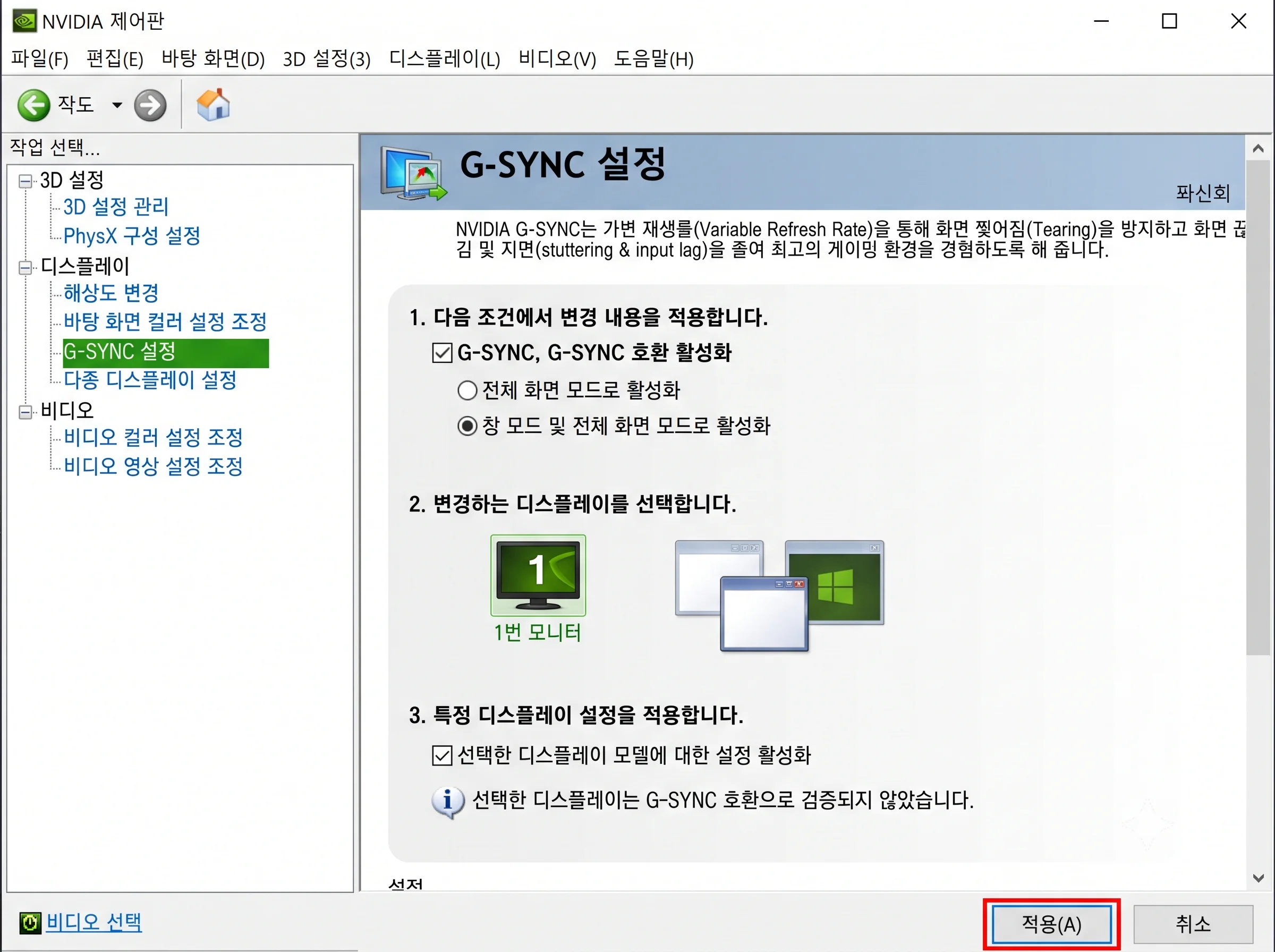Click the NVIDIA logo in the title bar
Viewport: 1275px width, 952px height.
click(x=25, y=21)
